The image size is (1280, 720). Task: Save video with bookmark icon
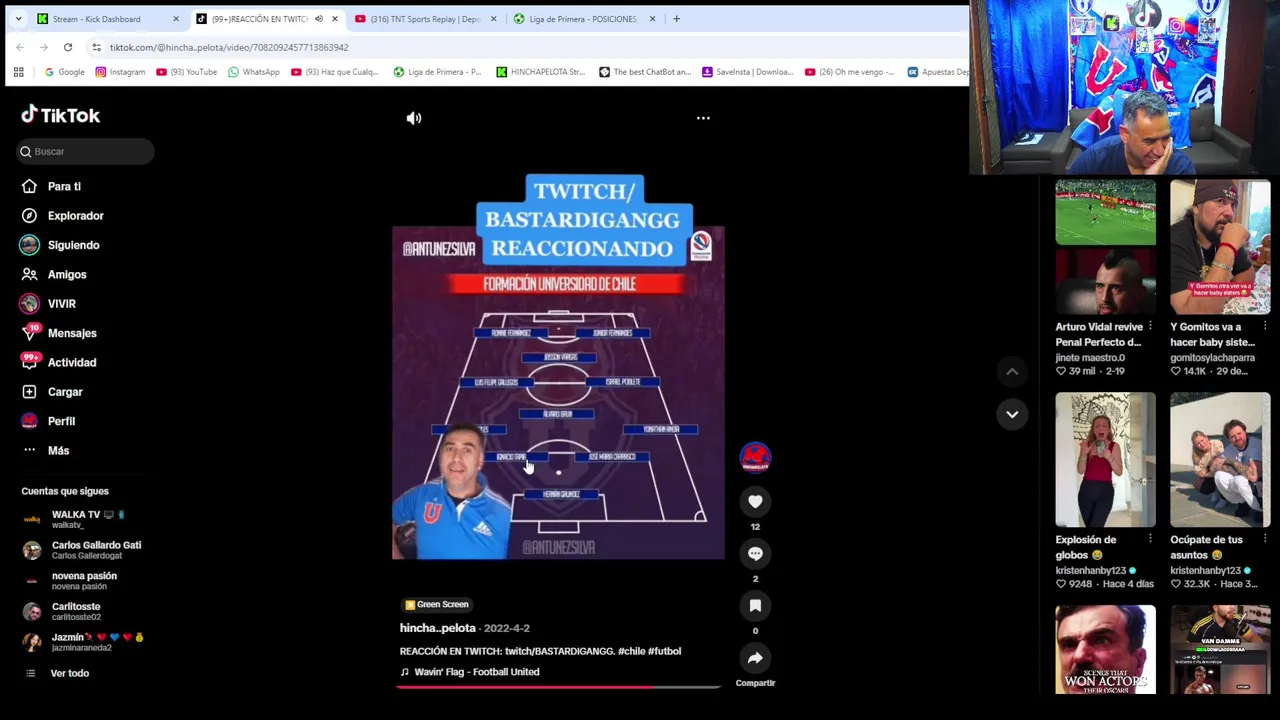tap(755, 606)
